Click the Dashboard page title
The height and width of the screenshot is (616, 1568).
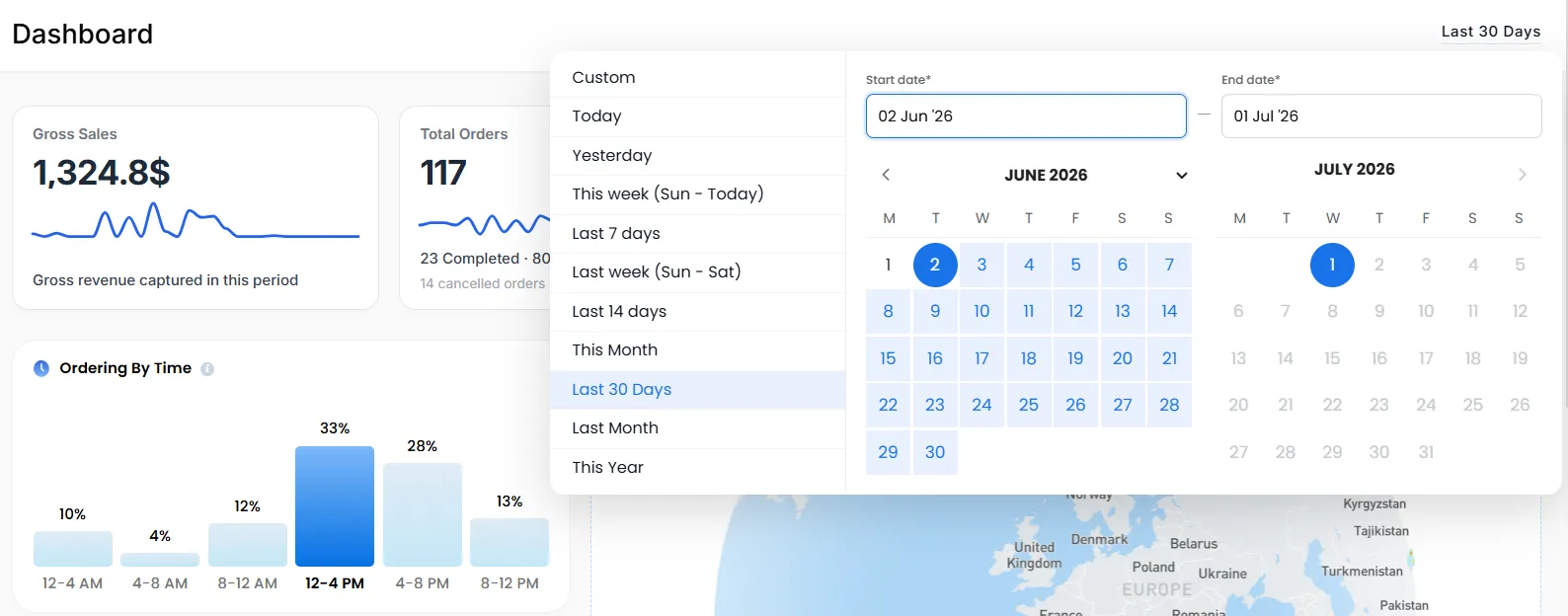click(x=83, y=34)
